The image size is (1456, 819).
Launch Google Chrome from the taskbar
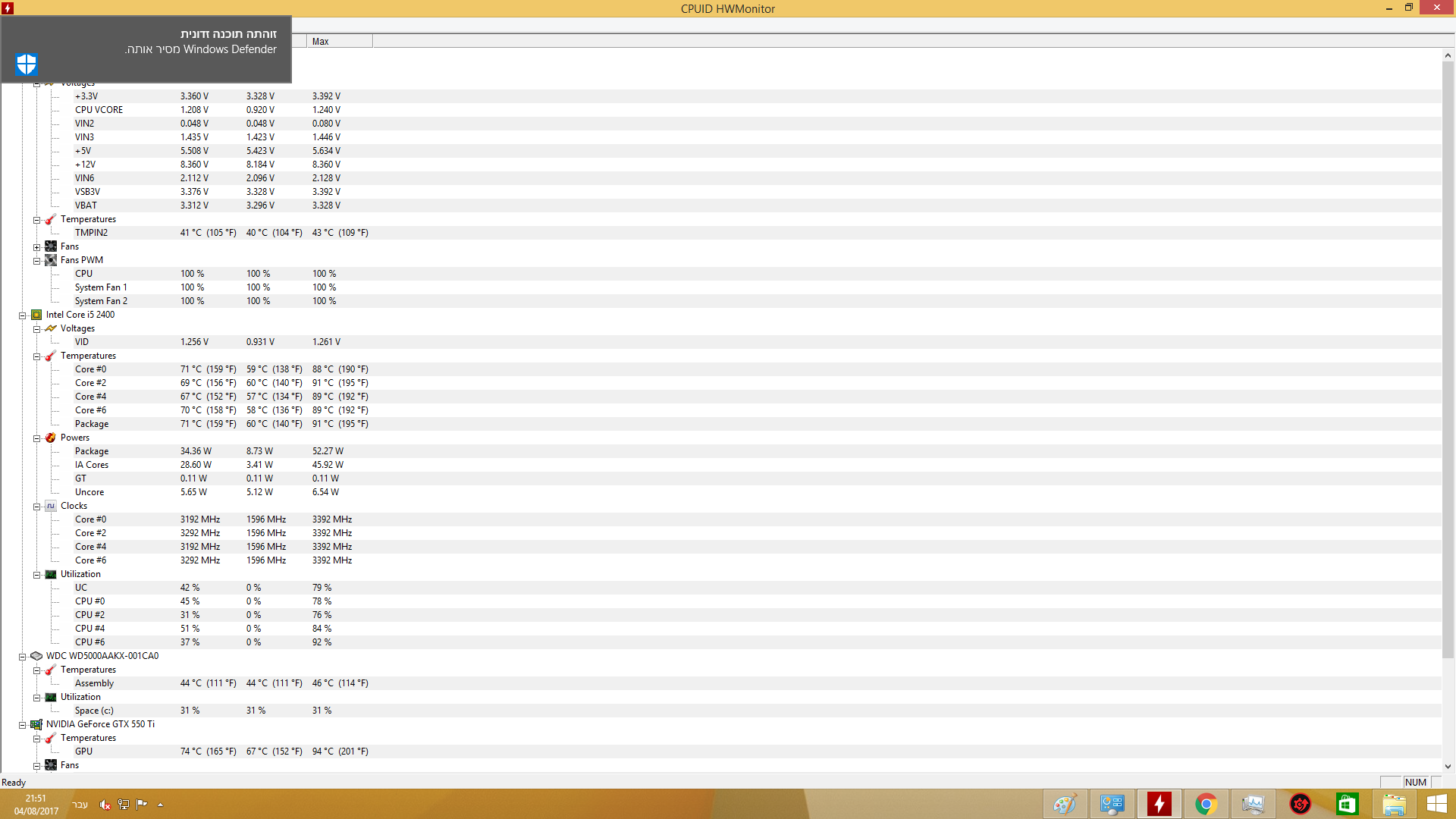1206,803
